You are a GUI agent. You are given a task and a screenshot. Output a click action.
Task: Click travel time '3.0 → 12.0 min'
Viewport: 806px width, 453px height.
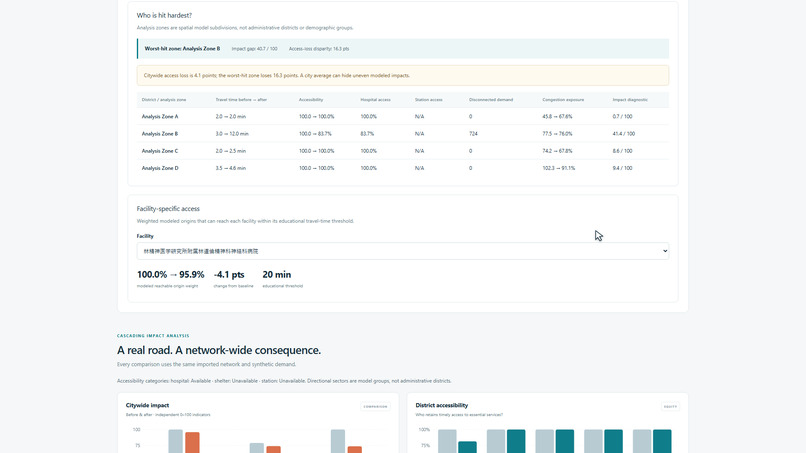pyautogui.click(x=232, y=134)
